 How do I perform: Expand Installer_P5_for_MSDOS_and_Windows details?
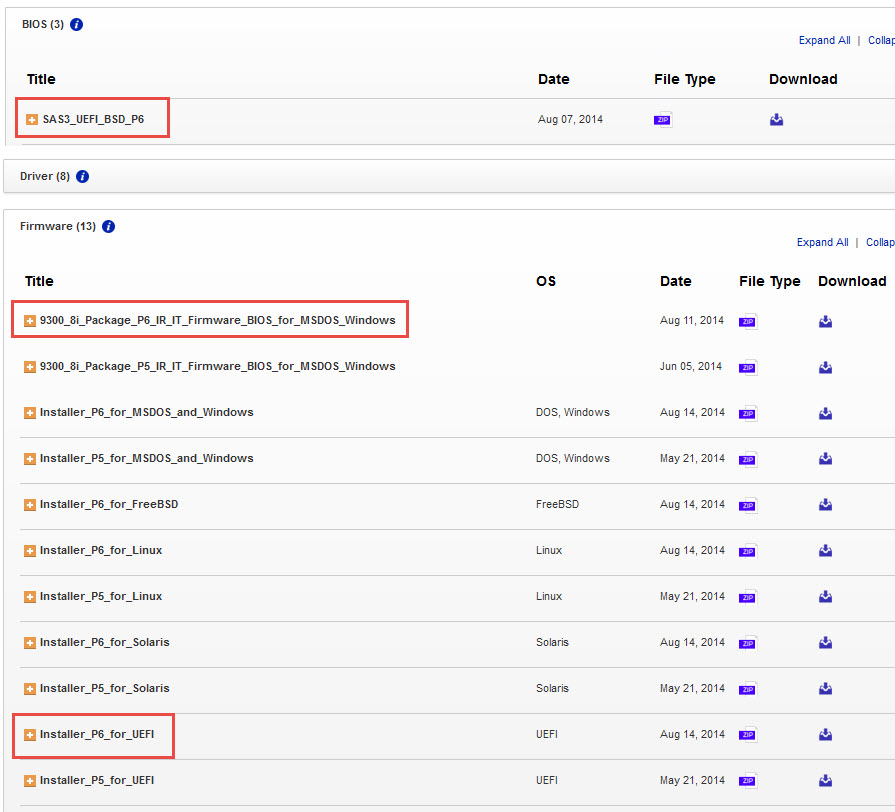(30, 459)
